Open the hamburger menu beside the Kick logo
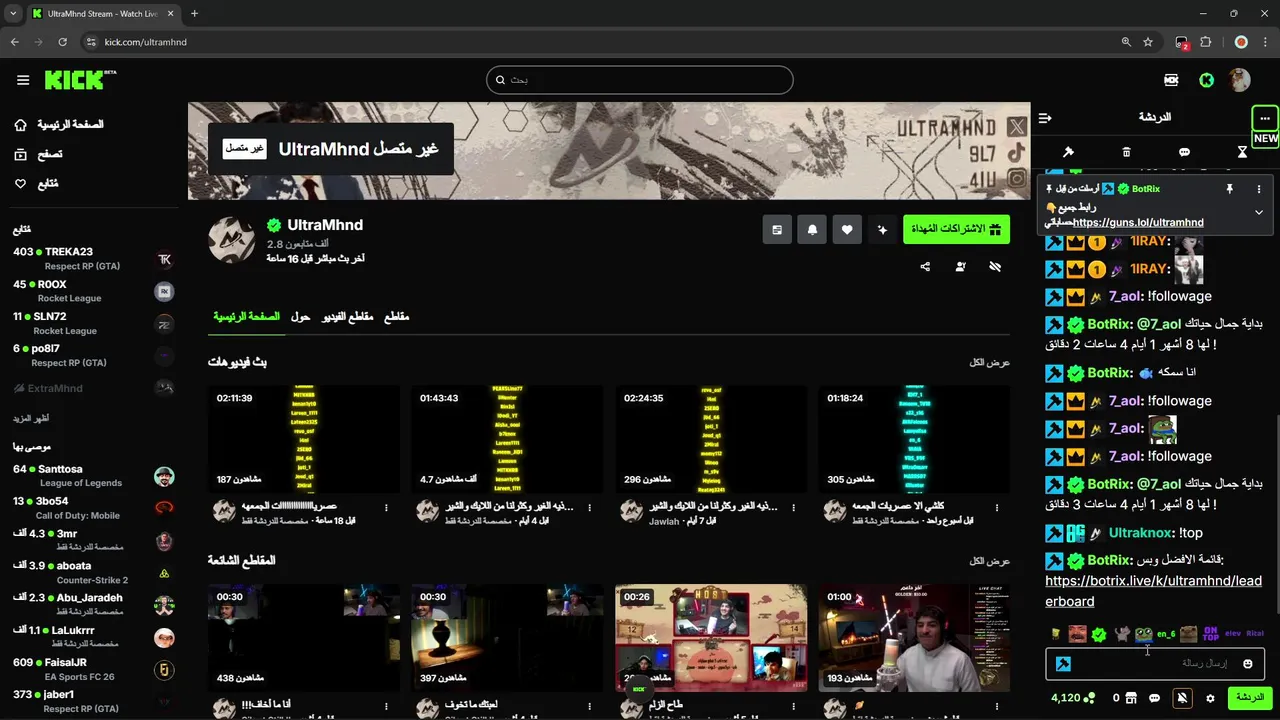Viewport: 1280px width, 720px height. coord(23,80)
